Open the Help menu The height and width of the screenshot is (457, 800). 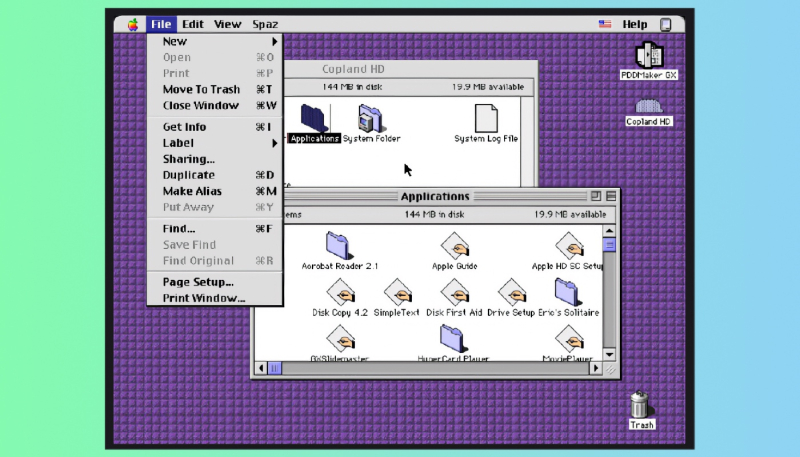(635, 24)
